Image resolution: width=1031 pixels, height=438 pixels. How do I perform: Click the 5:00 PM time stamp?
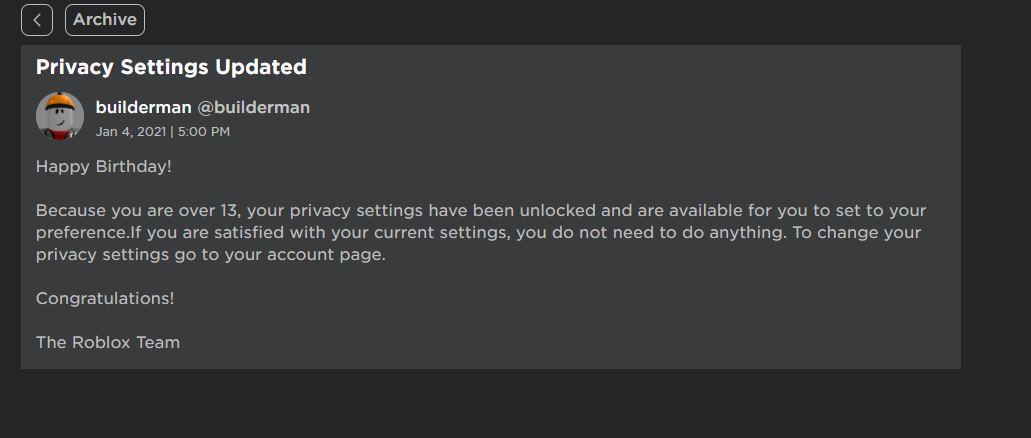204,131
